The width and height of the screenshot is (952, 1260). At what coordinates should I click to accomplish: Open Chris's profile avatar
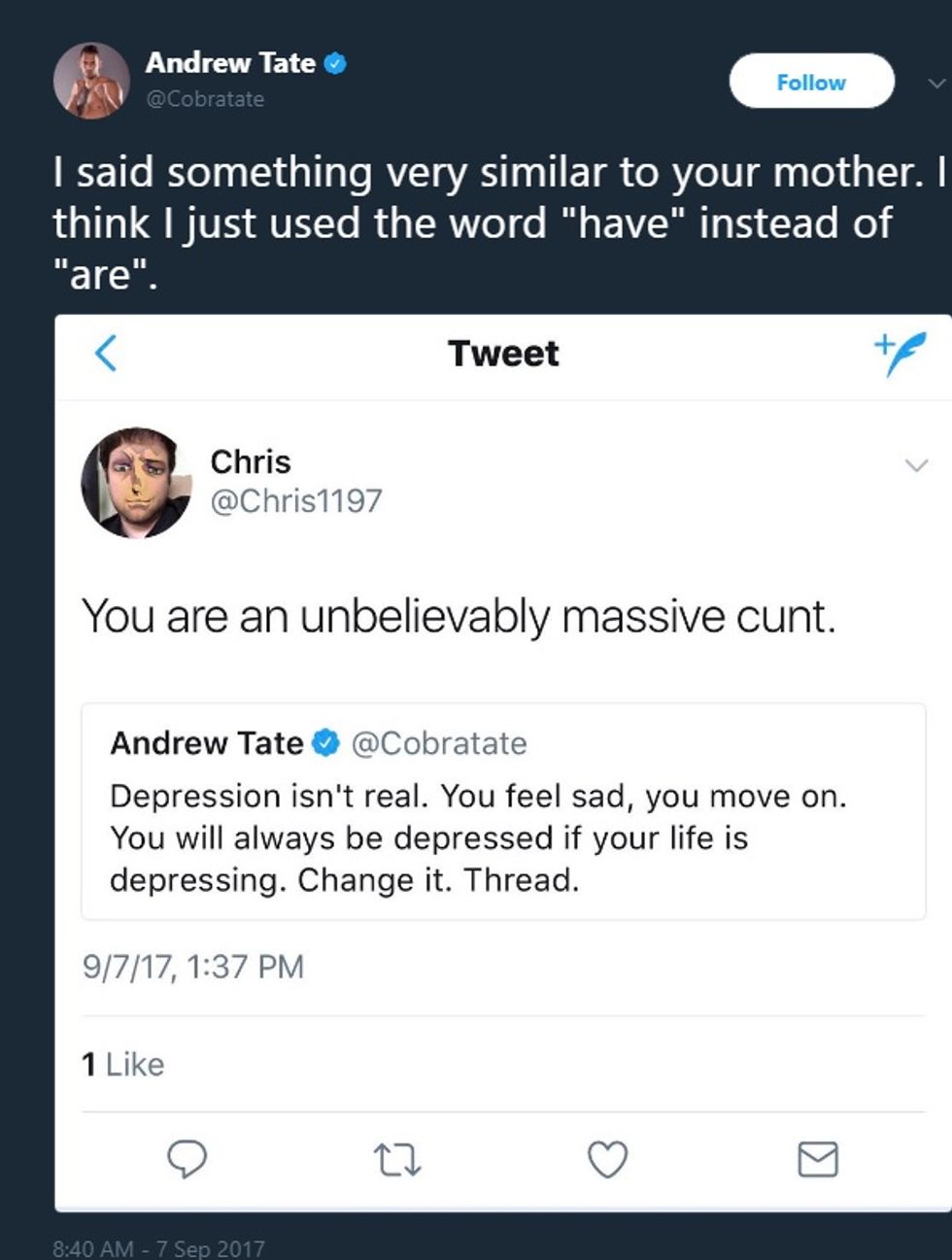pyautogui.click(x=135, y=483)
